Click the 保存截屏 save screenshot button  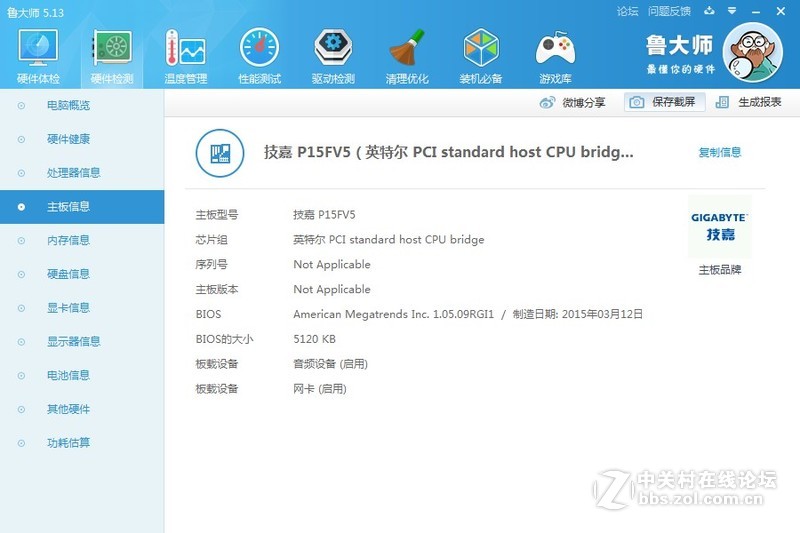664,102
